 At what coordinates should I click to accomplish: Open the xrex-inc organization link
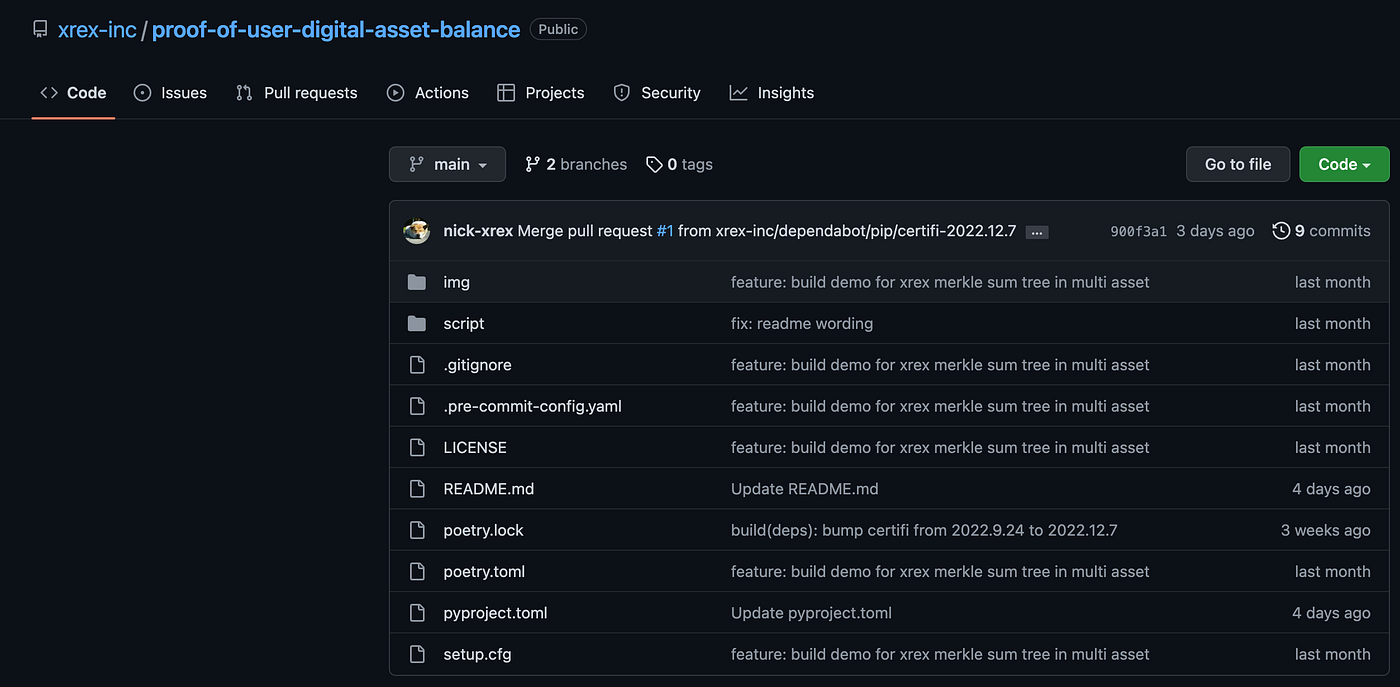point(97,30)
